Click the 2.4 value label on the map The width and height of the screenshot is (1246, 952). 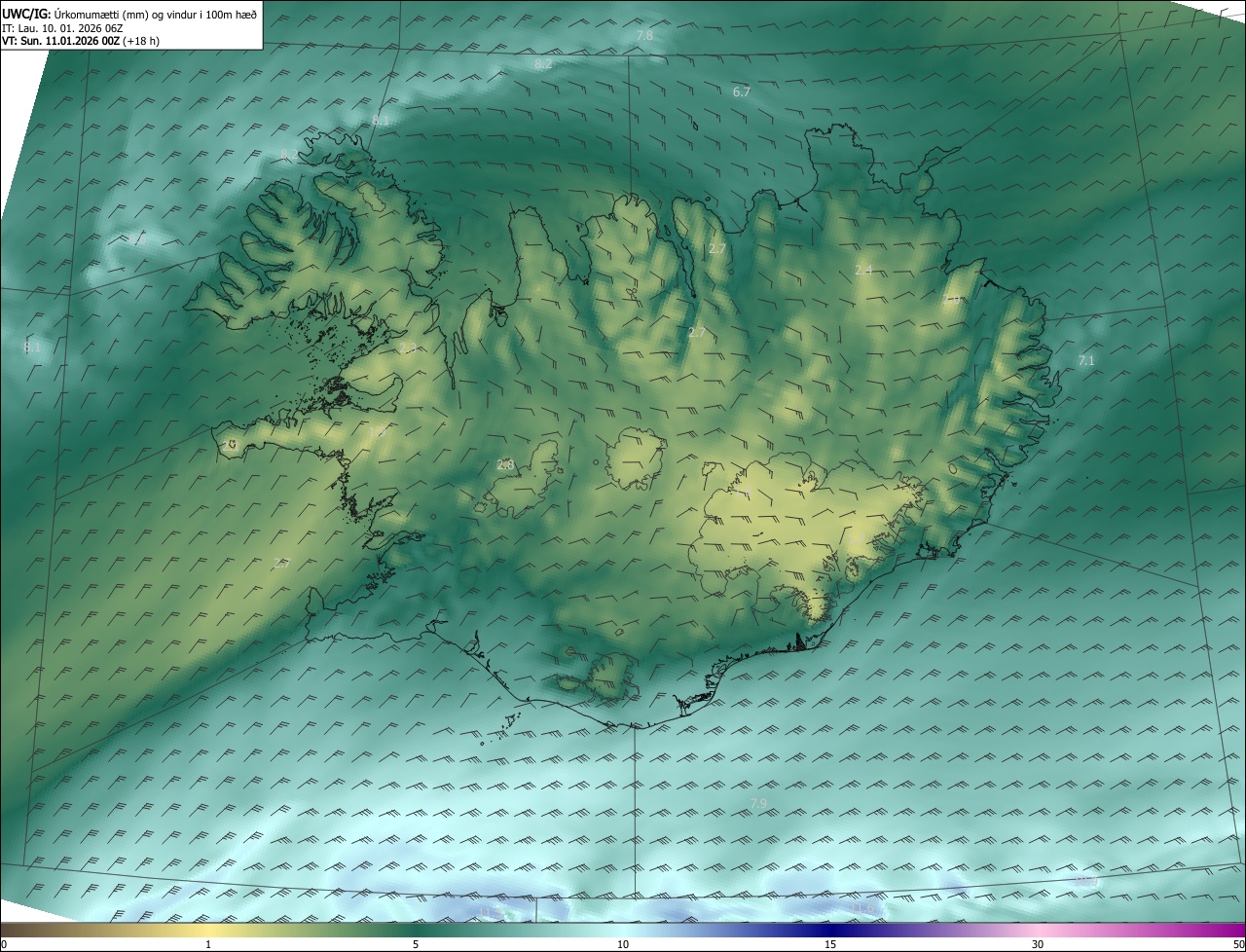coord(863,270)
